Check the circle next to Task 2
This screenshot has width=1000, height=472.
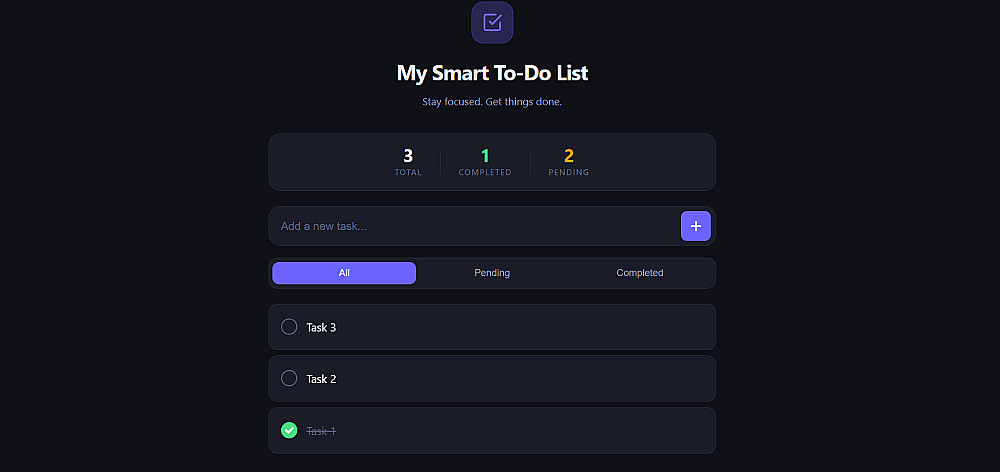289,379
